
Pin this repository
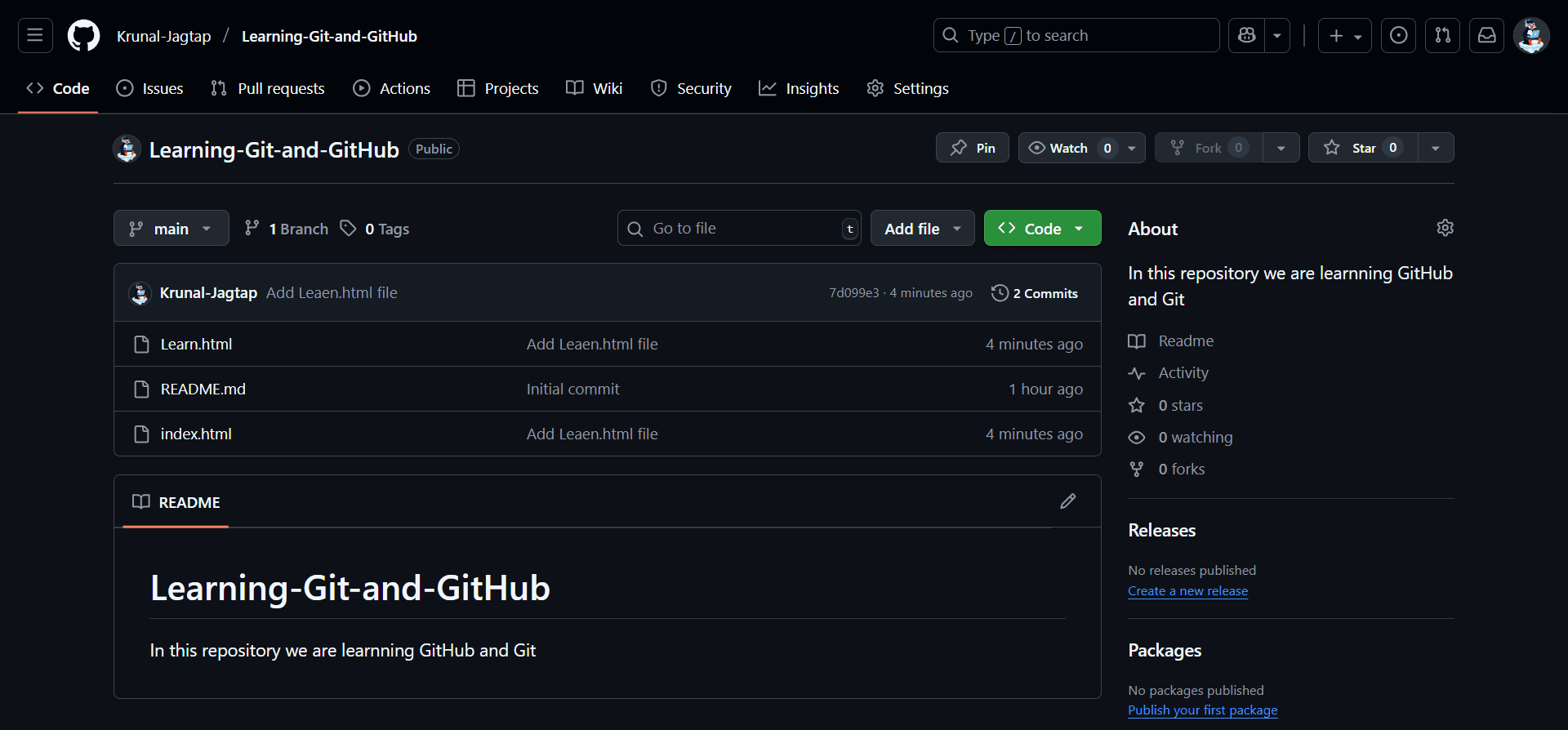coord(973,148)
